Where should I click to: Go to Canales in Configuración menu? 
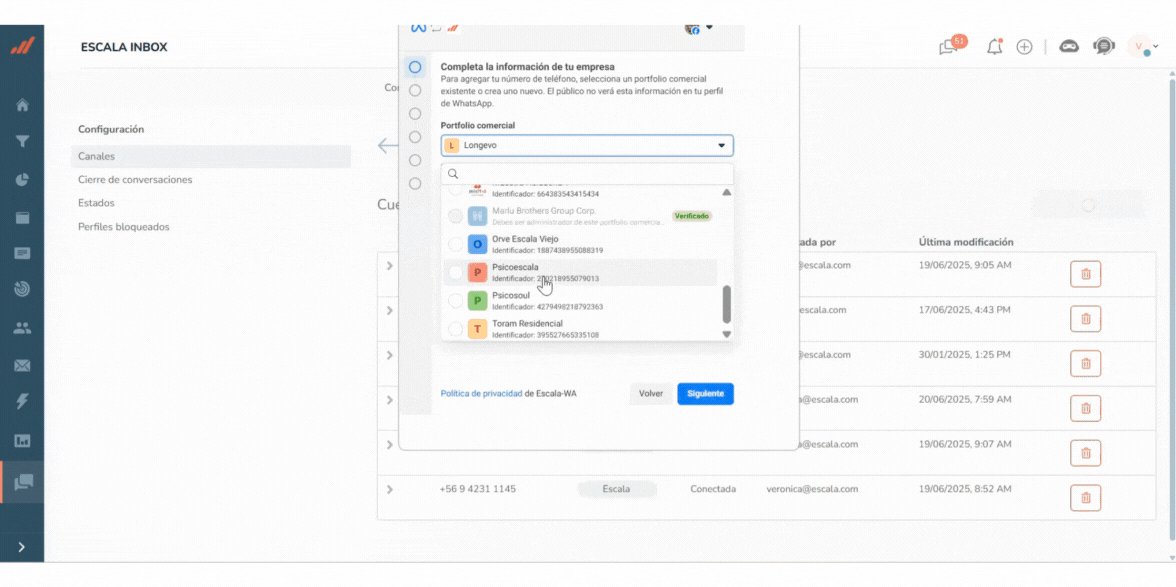211,157
